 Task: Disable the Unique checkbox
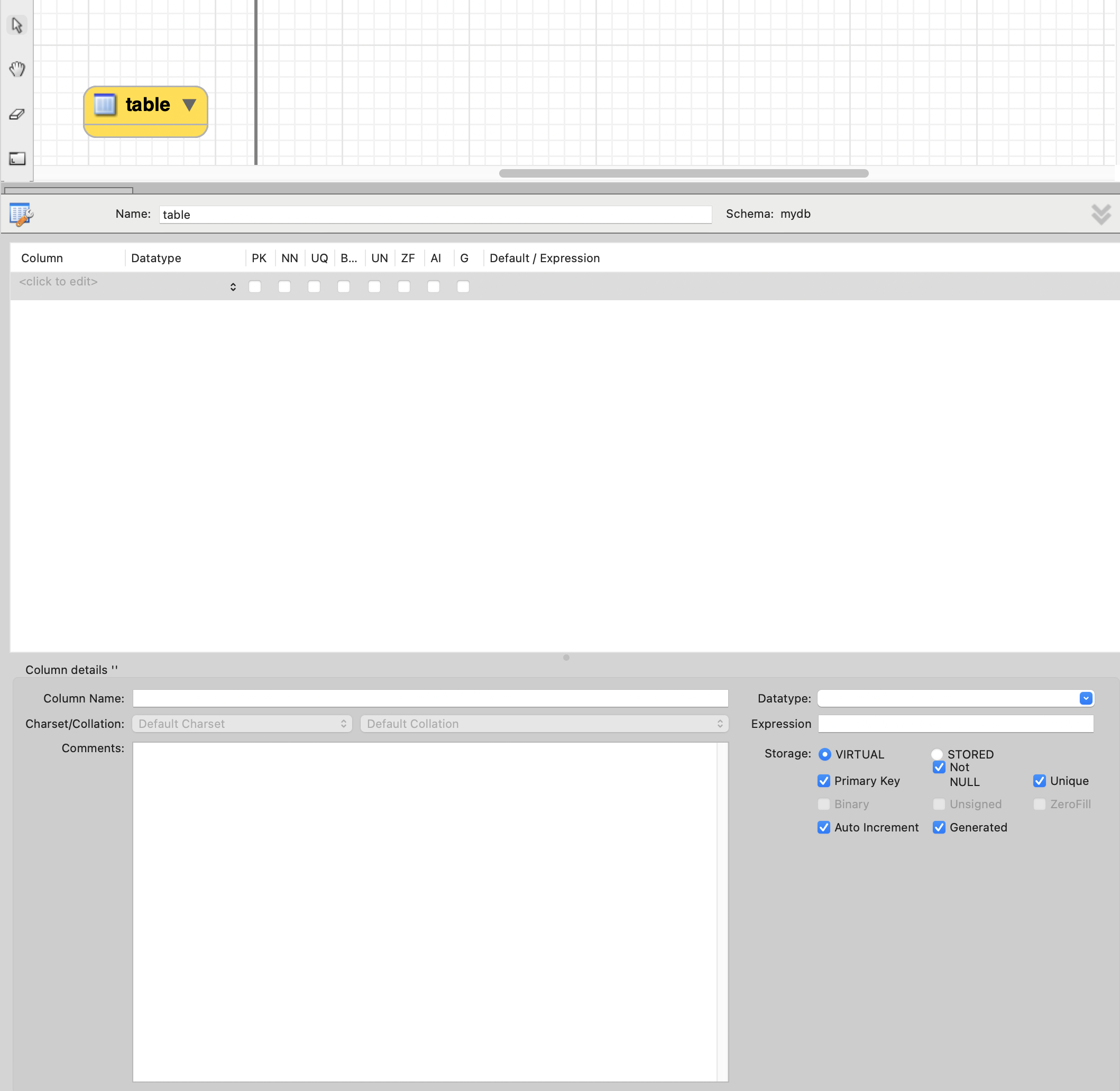1039,781
